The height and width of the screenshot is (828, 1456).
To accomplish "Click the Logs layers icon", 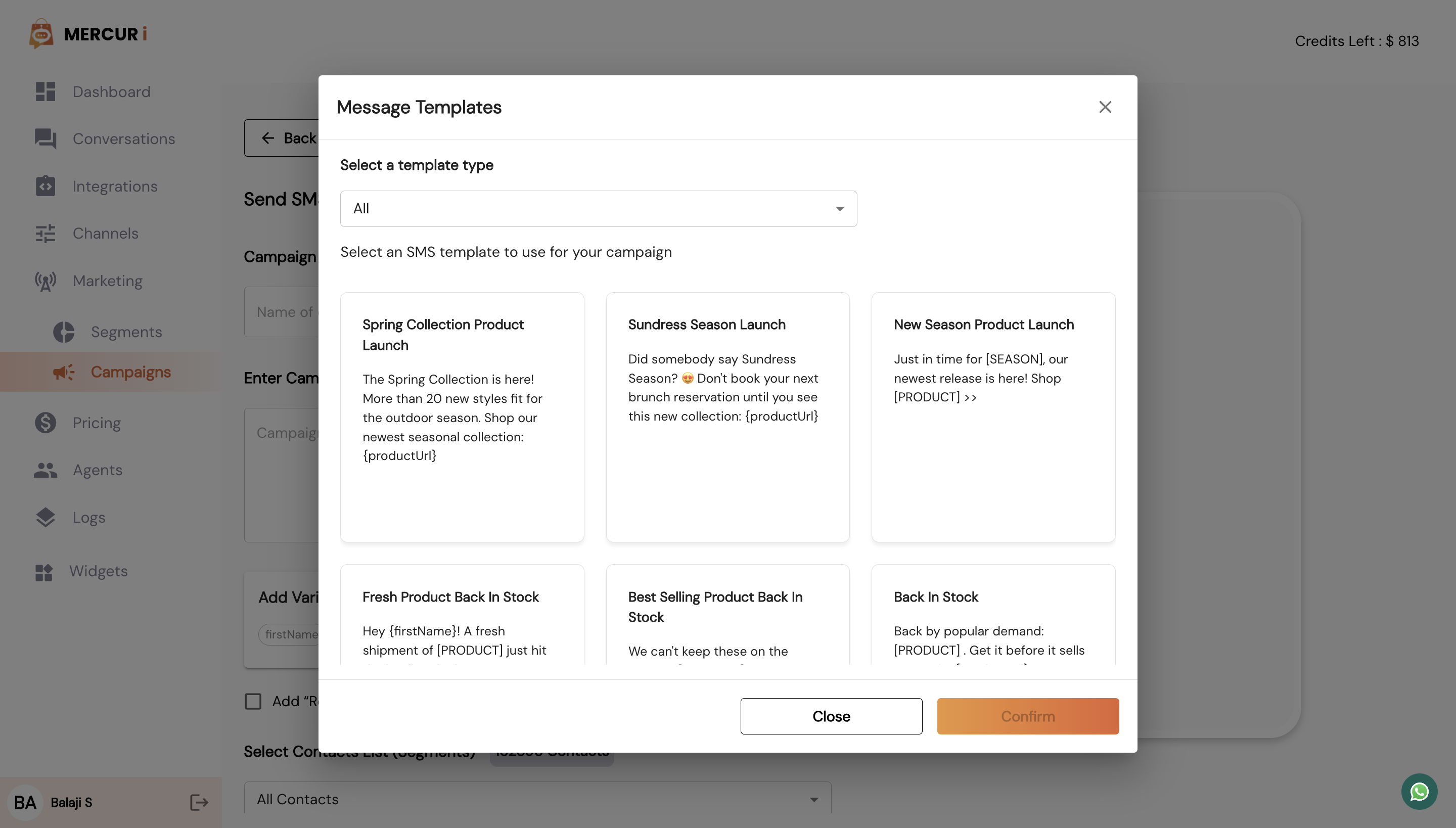I will 45,517.
